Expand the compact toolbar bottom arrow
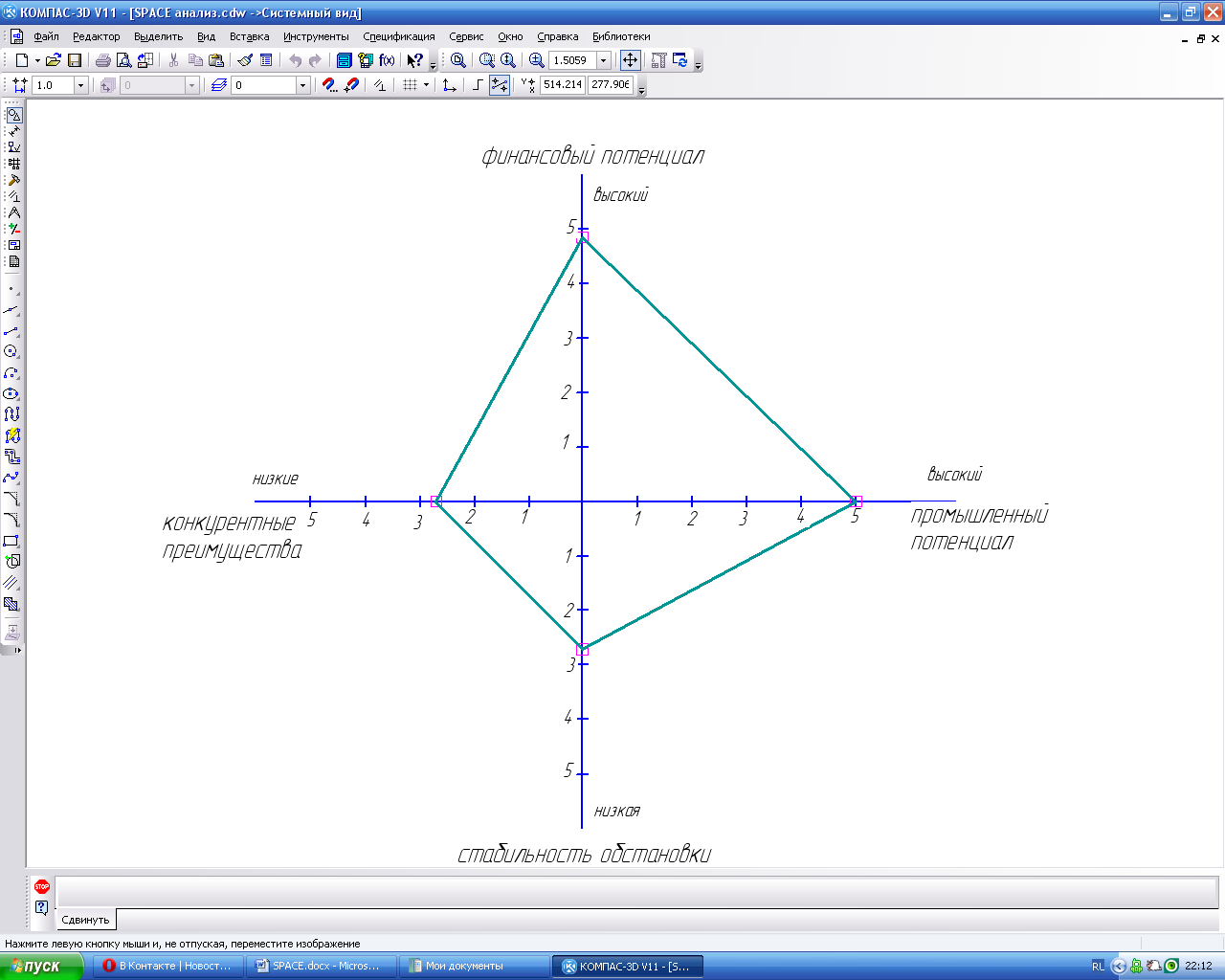 (17, 651)
